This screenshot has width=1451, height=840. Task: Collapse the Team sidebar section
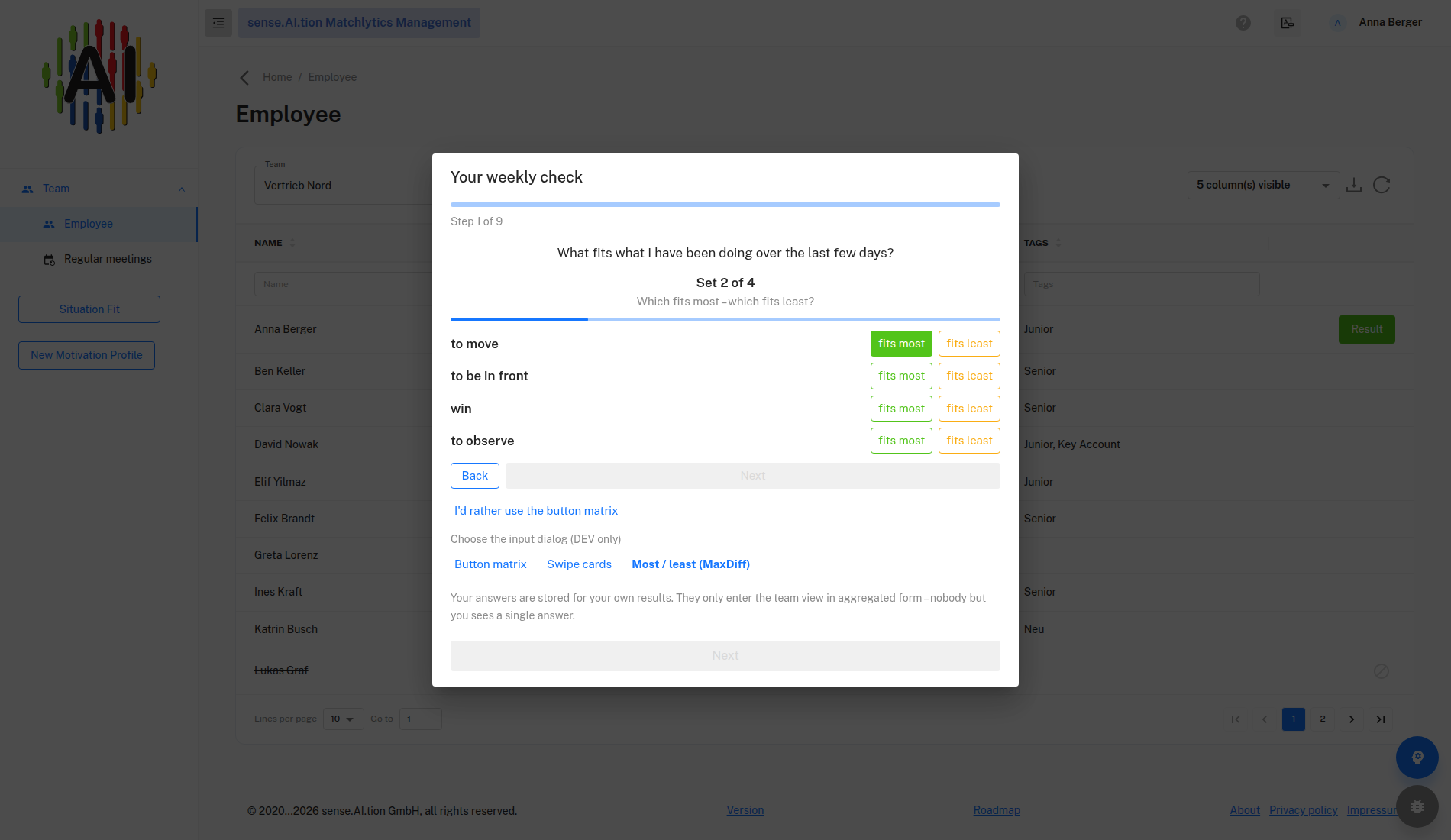tap(181, 189)
